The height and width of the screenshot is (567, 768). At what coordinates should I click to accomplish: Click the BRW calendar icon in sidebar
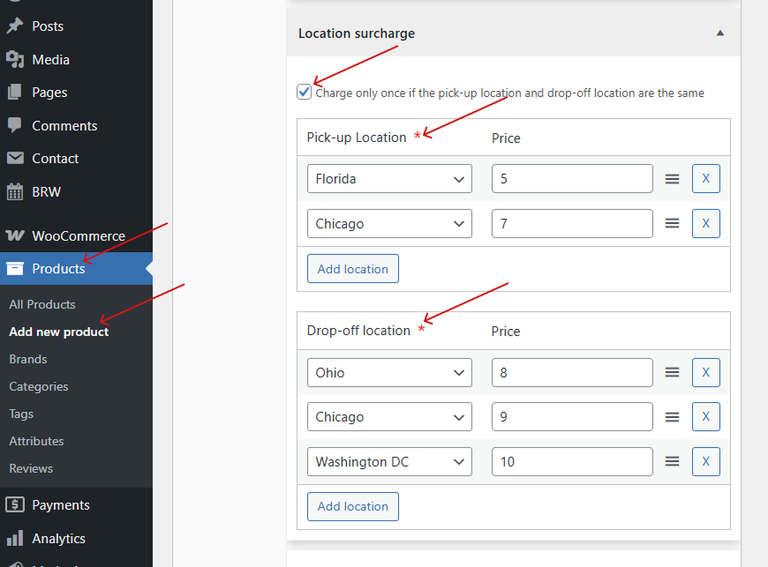click(x=15, y=191)
